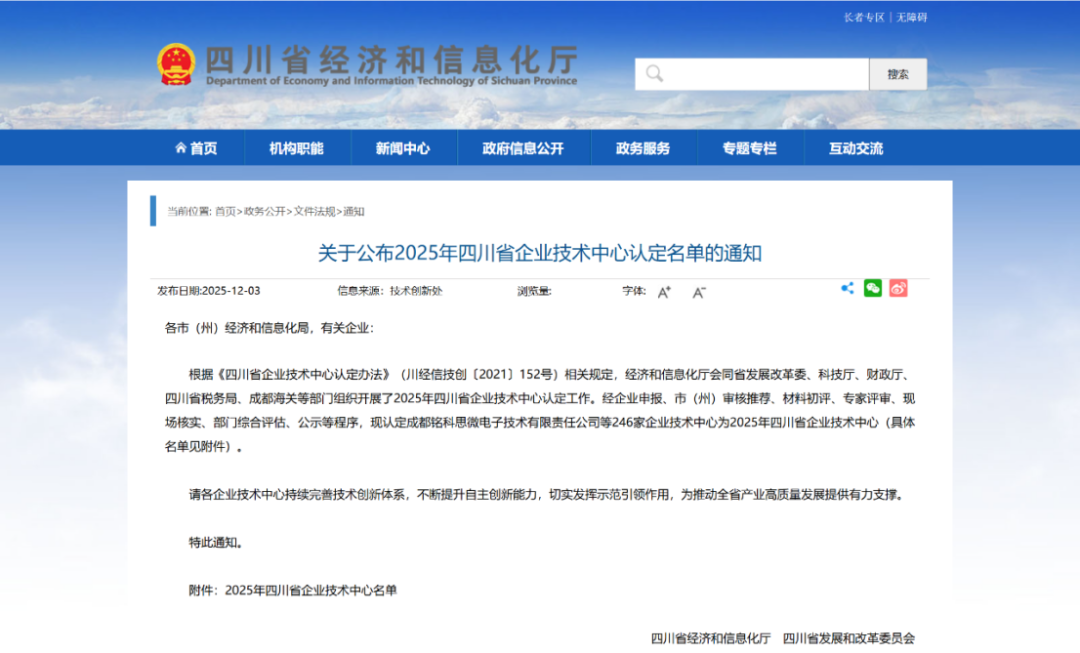Screen dimensions: 1080x653
Task: Share article via WeChat icon
Action: coord(873,289)
